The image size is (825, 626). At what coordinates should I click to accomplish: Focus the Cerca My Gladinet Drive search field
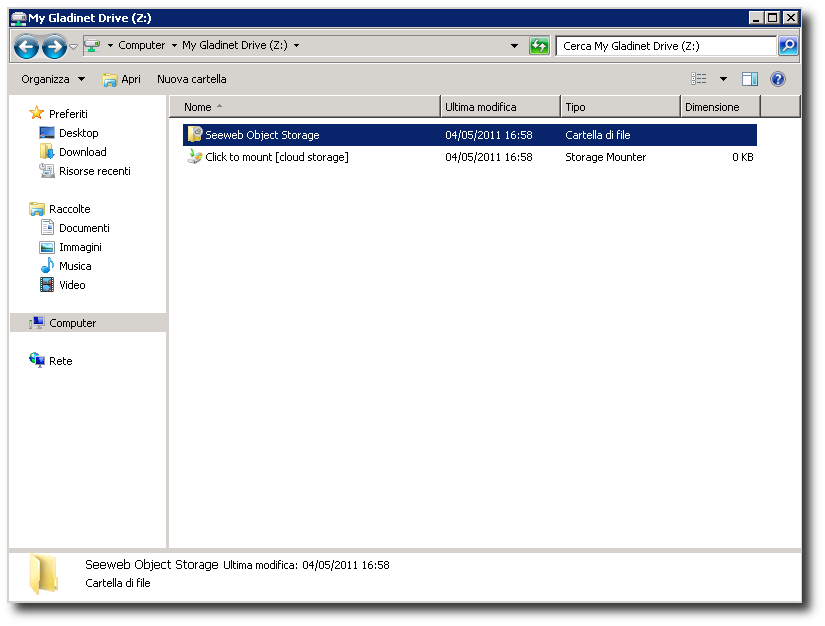click(x=666, y=46)
